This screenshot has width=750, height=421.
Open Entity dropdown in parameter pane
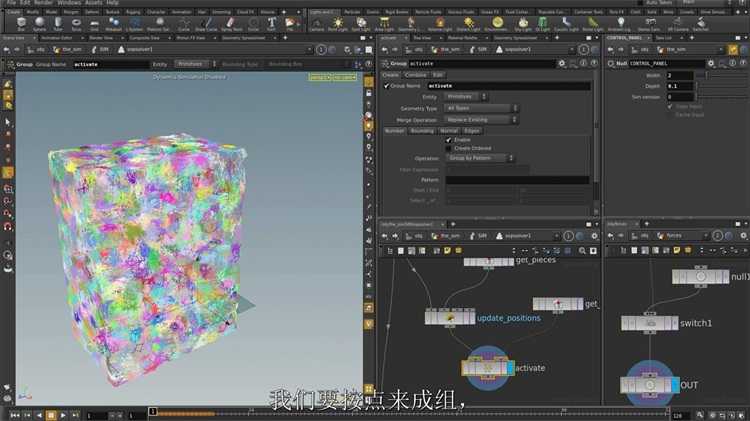pos(466,97)
